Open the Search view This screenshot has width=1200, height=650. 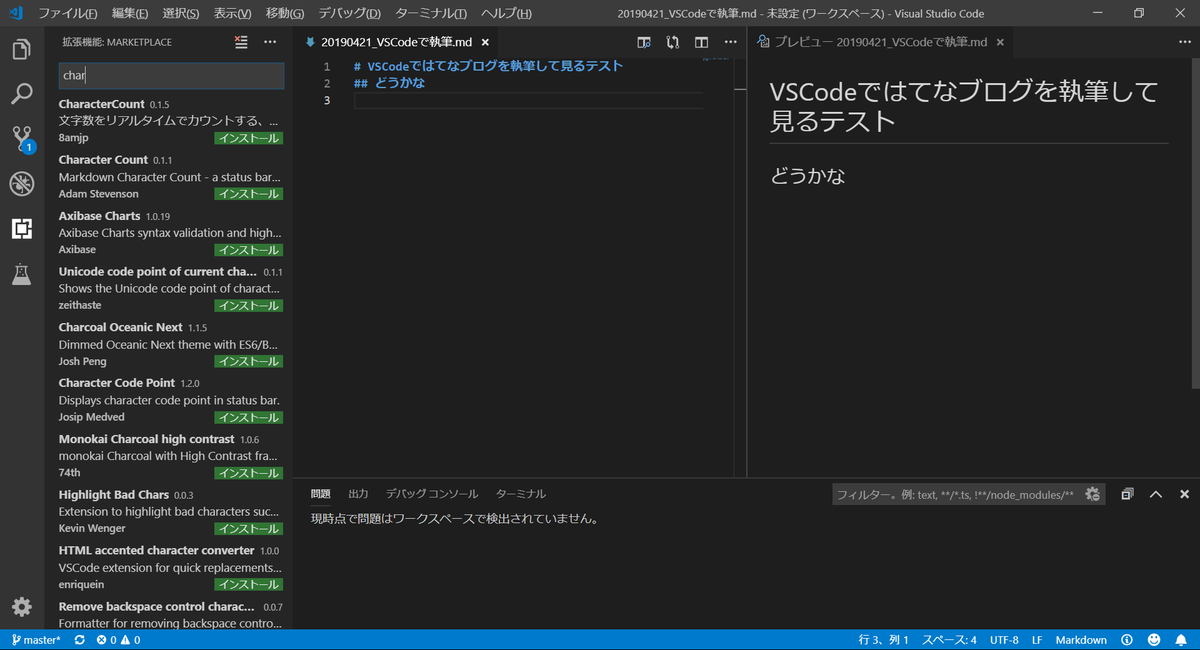tap(22, 93)
